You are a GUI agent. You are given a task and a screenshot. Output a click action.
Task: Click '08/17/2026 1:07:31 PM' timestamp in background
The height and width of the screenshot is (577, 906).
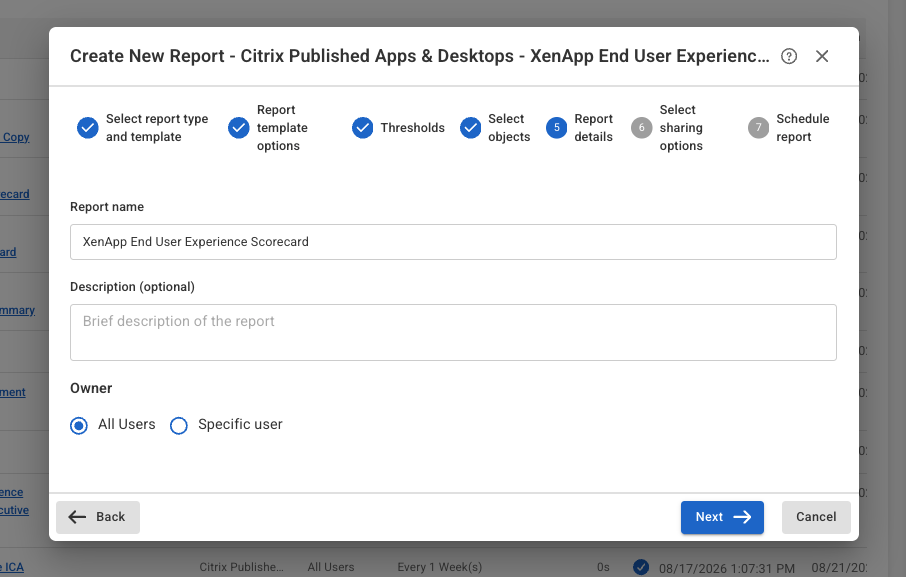tap(727, 568)
